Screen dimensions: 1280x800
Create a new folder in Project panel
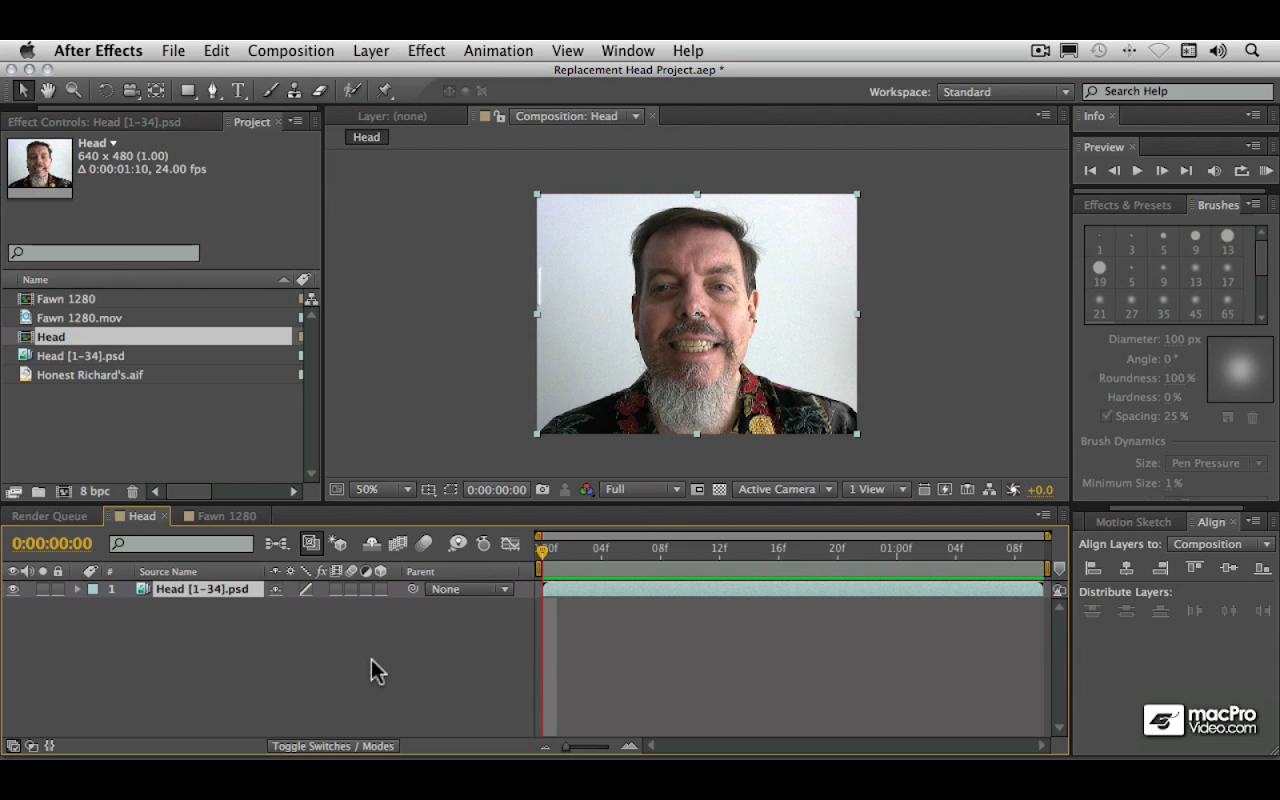(38, 492)
